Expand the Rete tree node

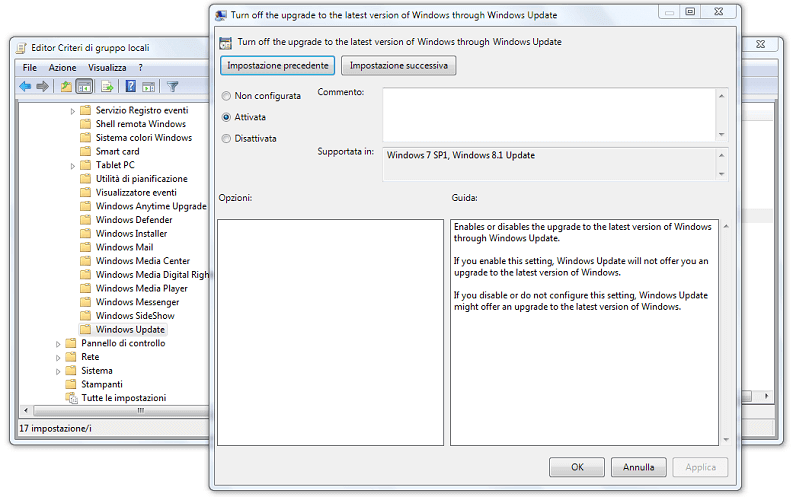[x=58, y=357]
